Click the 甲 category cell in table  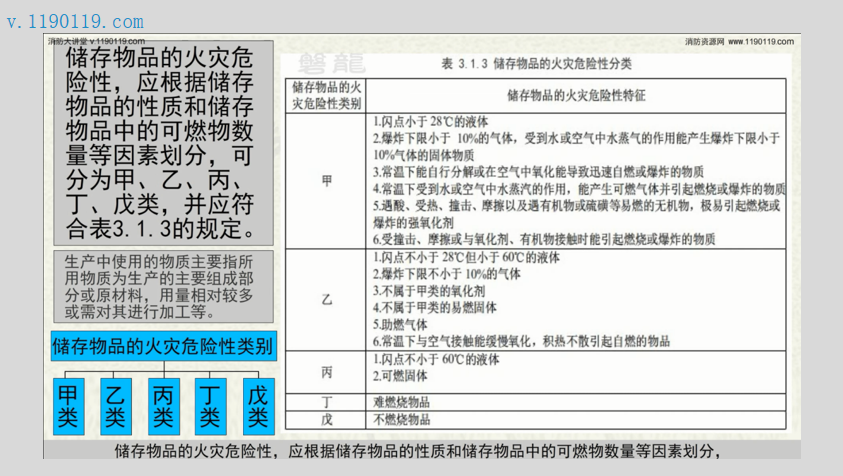click(326, 181)
